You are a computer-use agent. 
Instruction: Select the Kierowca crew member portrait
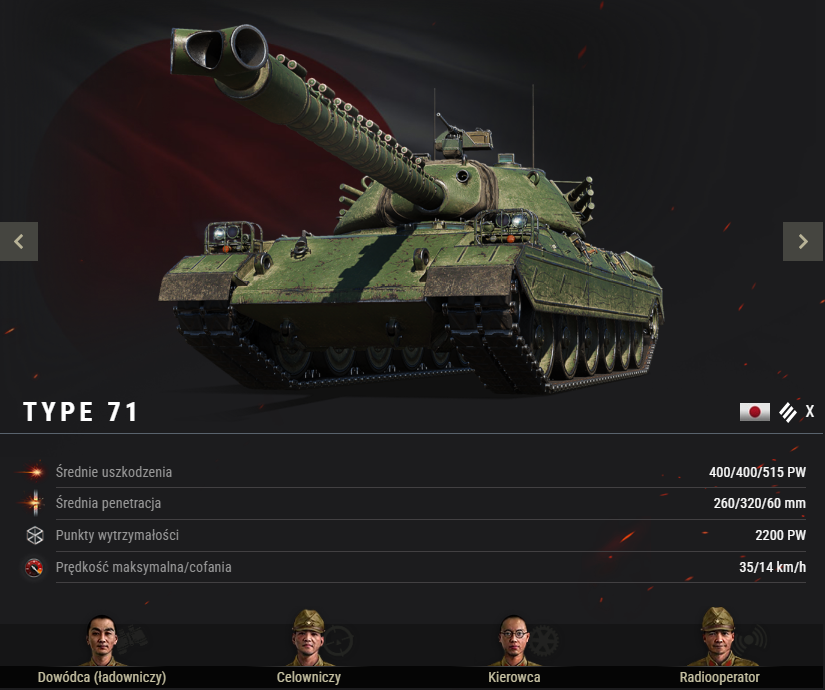click(514, 641)
